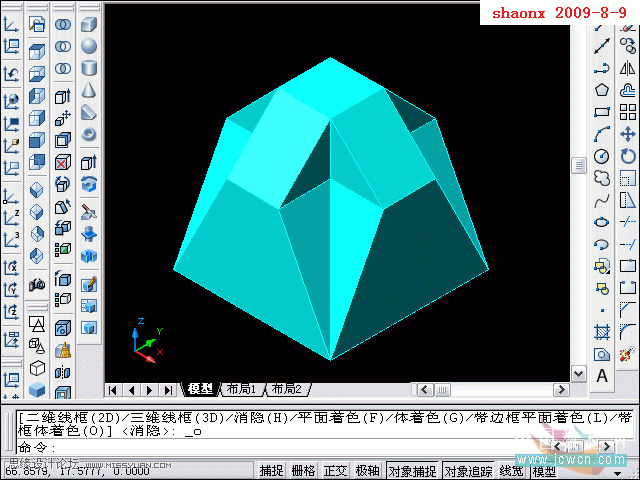Click the Move modify tool

(627, 134)
